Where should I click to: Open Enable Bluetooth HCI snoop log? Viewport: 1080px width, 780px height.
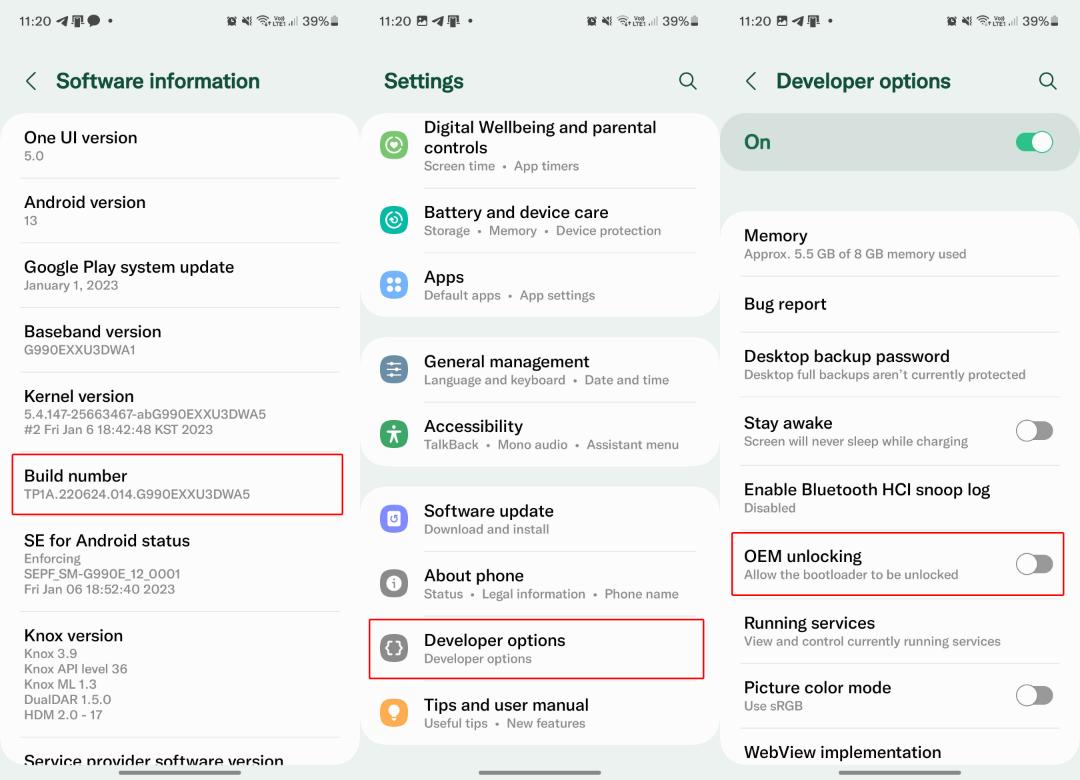click(x=900, y=497)
